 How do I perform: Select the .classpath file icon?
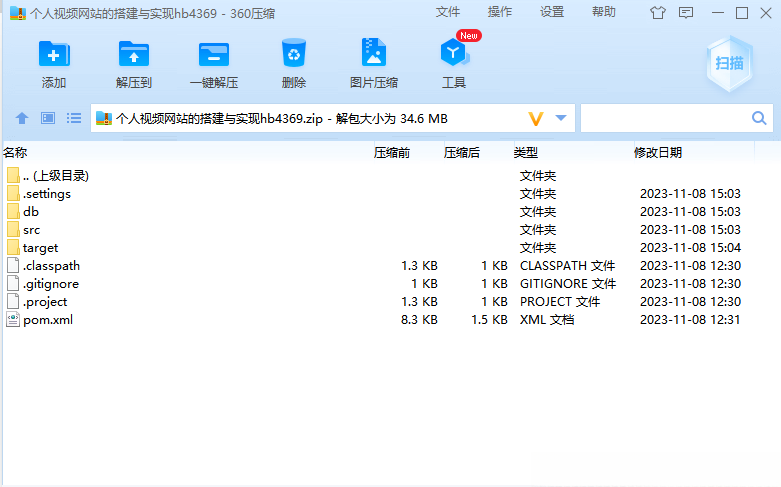point(13,266)
